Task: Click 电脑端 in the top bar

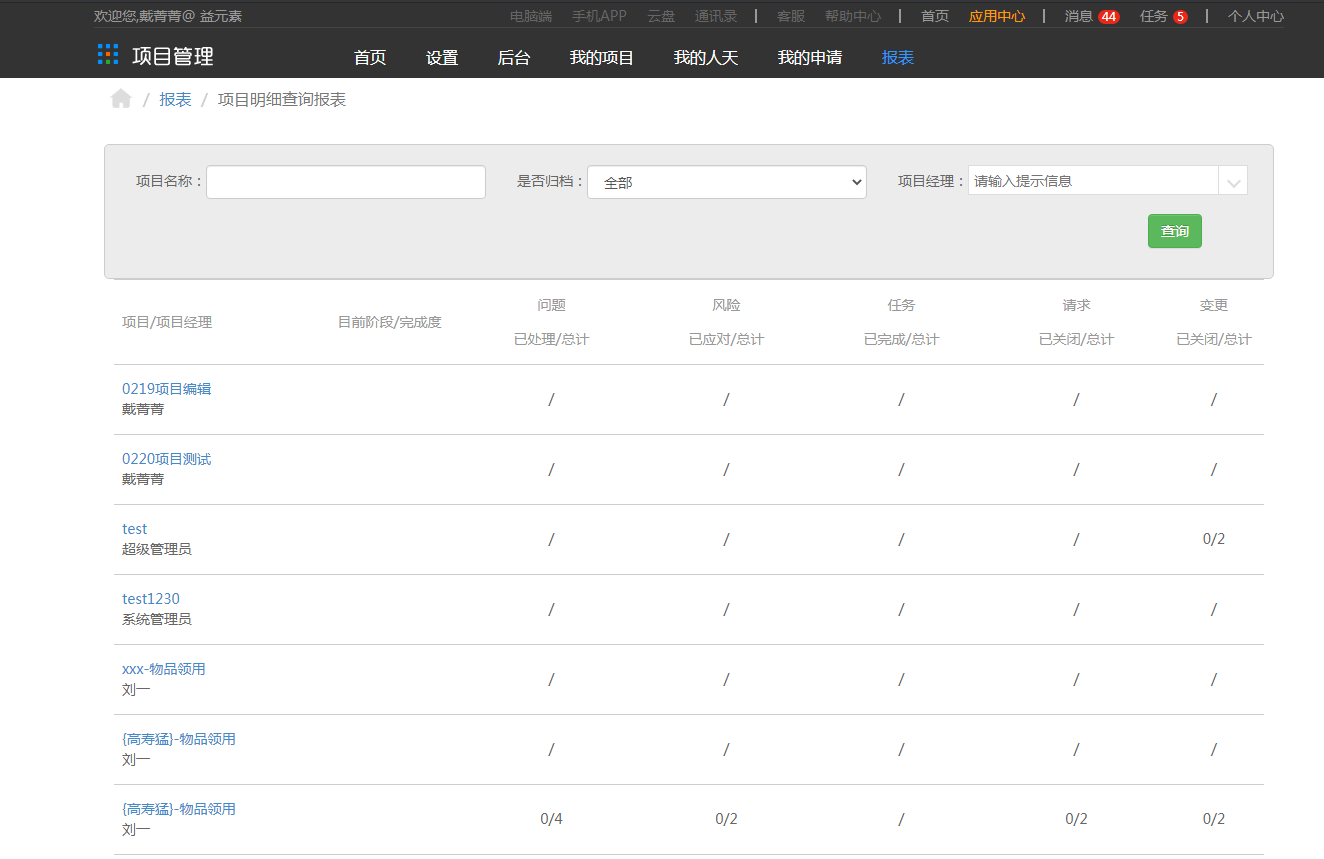Action: 531,16
